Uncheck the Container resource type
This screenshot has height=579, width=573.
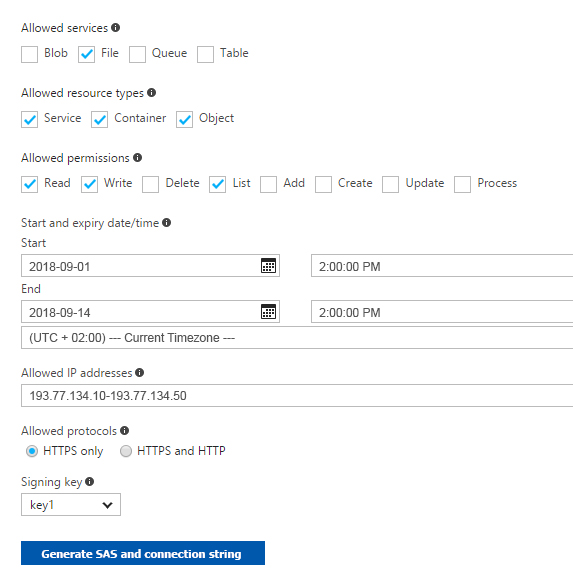tap(100, 120)
